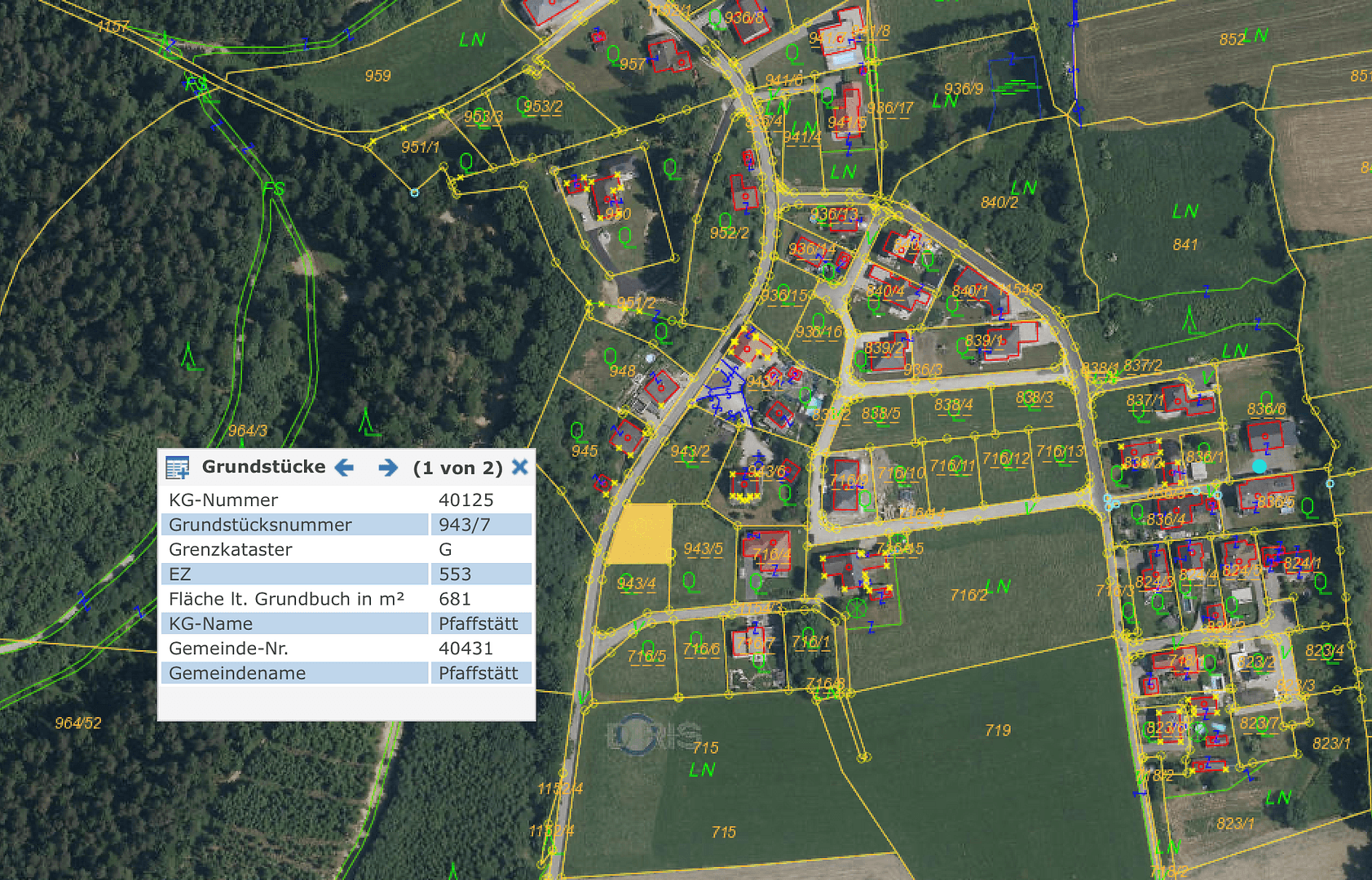The height and width of the screenshot is (880, 1372).
Task: Close the Grundstücke info popup
Action: (x=519, y=467)
